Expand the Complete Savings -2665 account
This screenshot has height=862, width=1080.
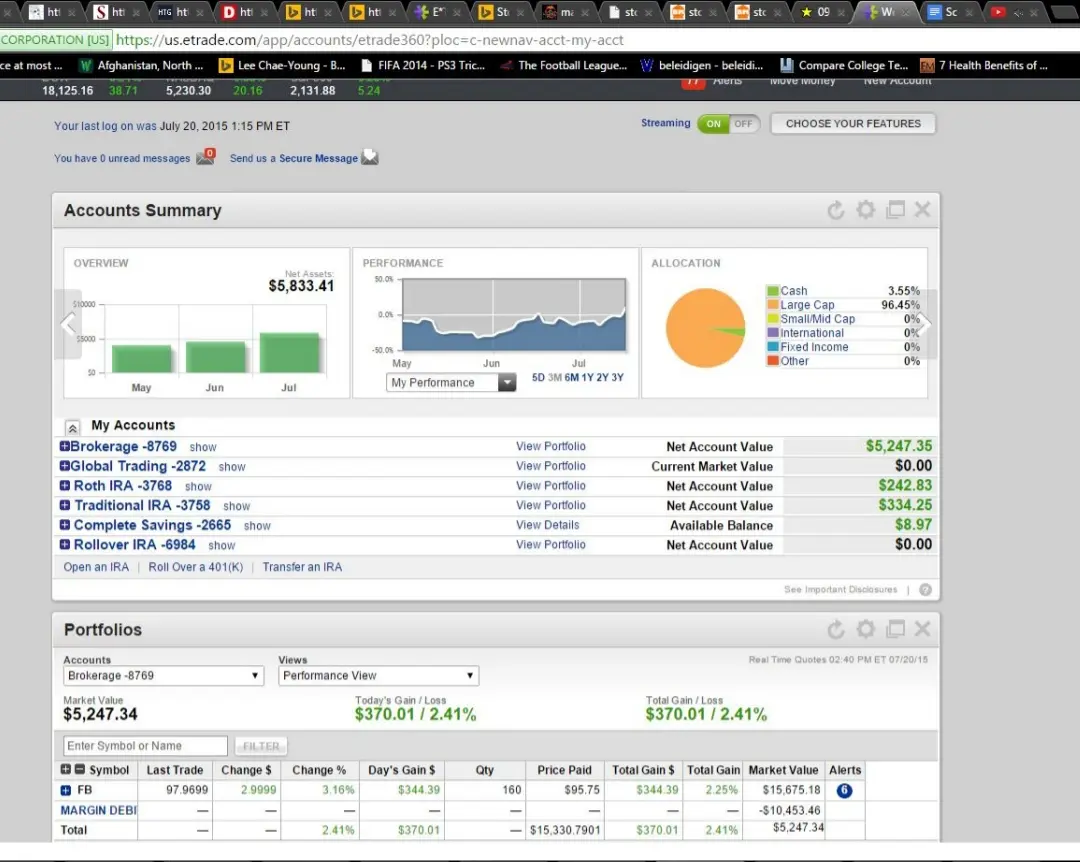click(x=64, y=525)
